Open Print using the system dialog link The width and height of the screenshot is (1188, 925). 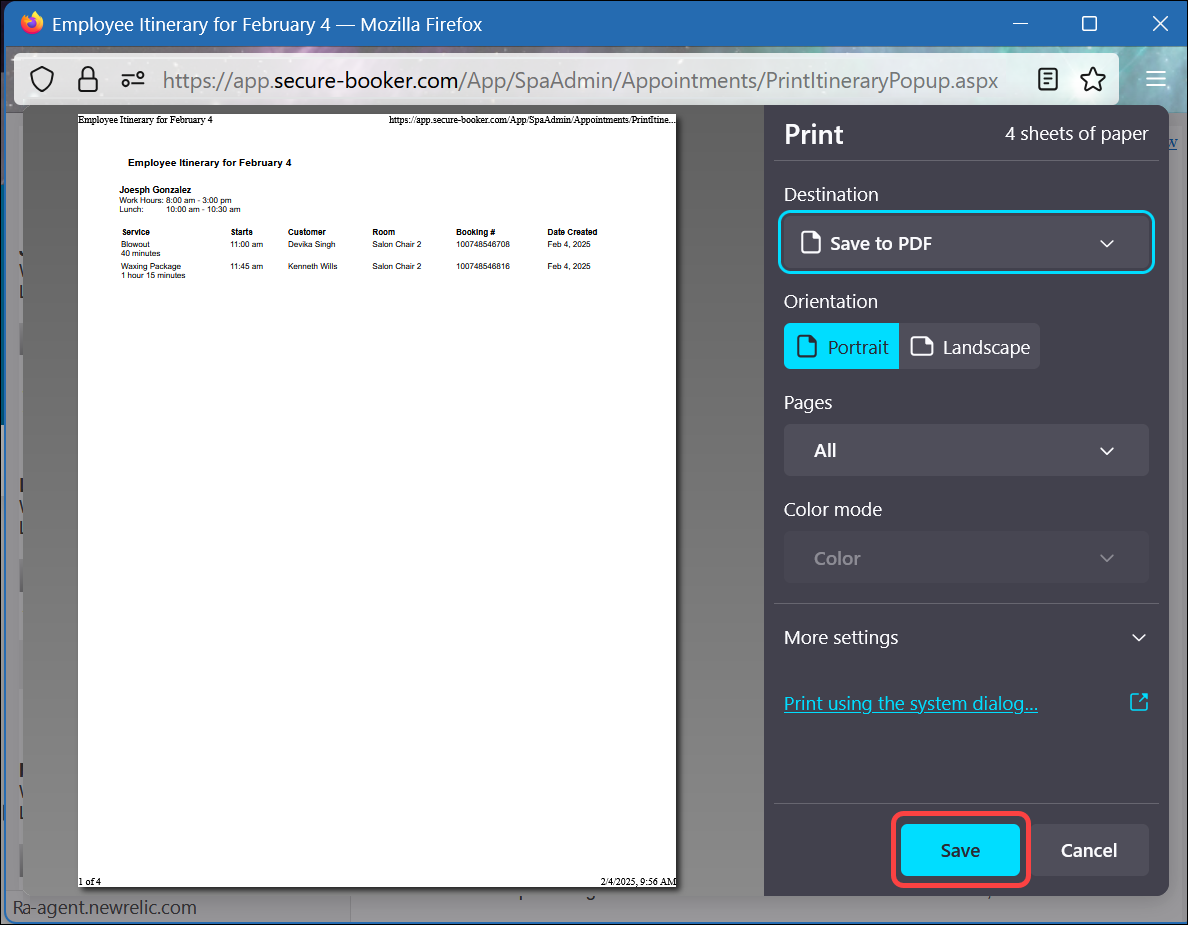(910, 703)
